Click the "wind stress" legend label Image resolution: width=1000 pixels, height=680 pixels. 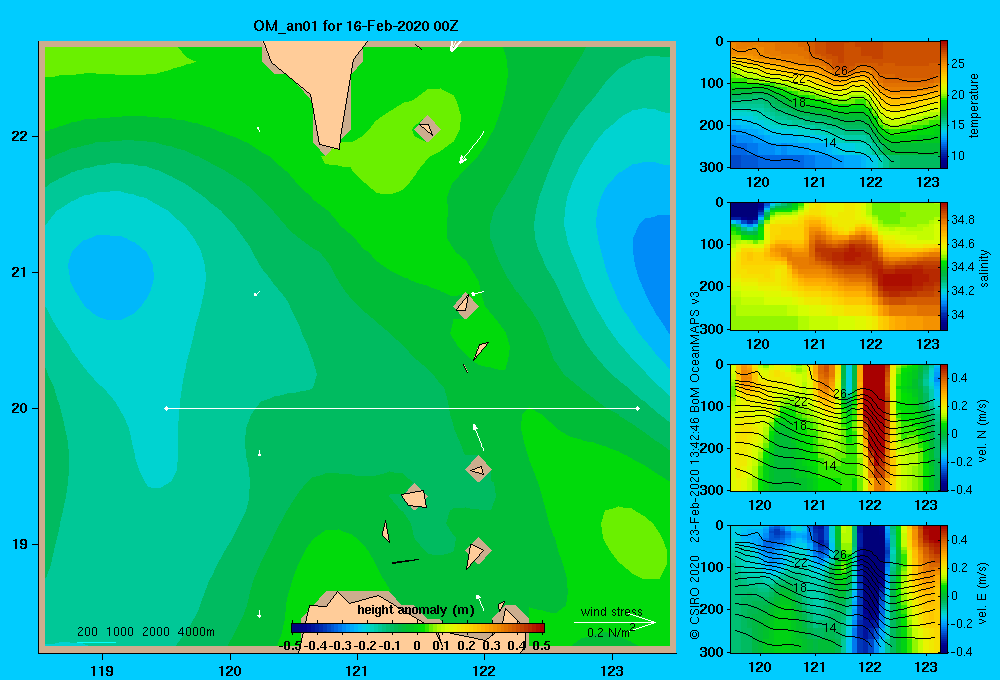pos(612,611)
